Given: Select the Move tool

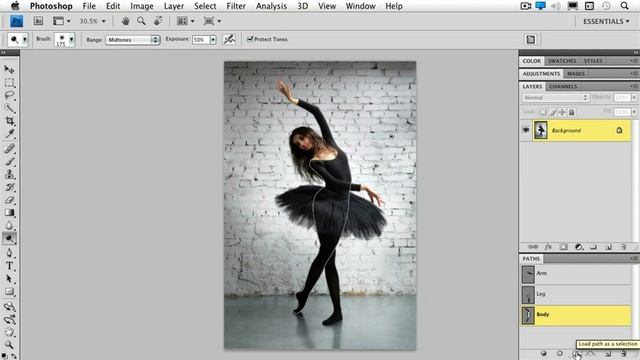Looking at the screenshot, I should point(9,69).
